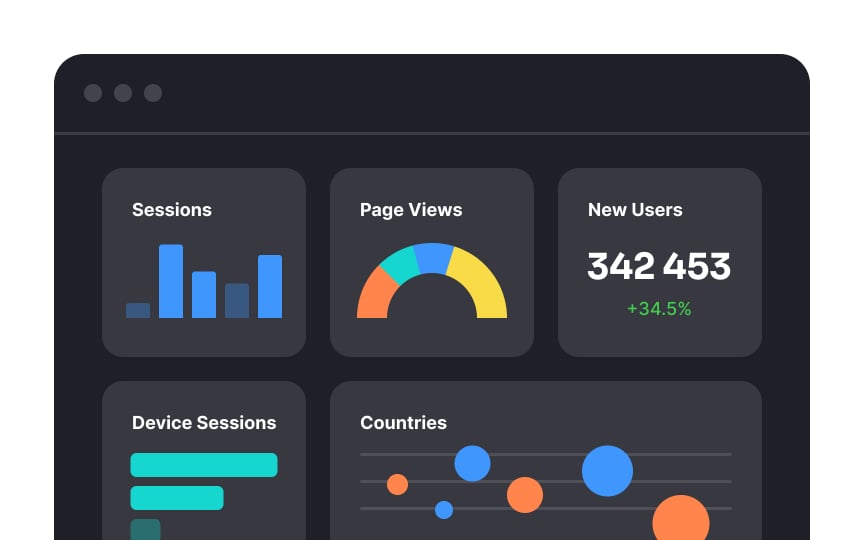Click the largest orange bubble in Countries
Screen dimensions: 864x540
pyautogui.click(x=681, y=518)
